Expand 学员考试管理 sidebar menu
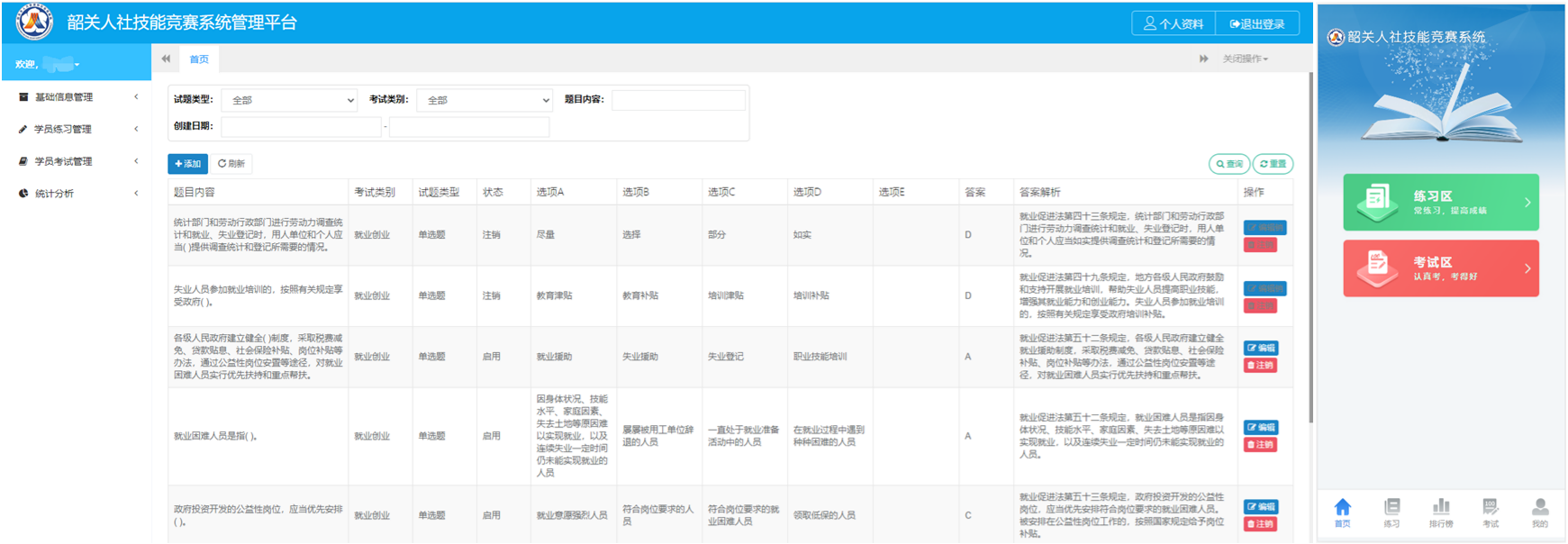 tap(77, 161)
